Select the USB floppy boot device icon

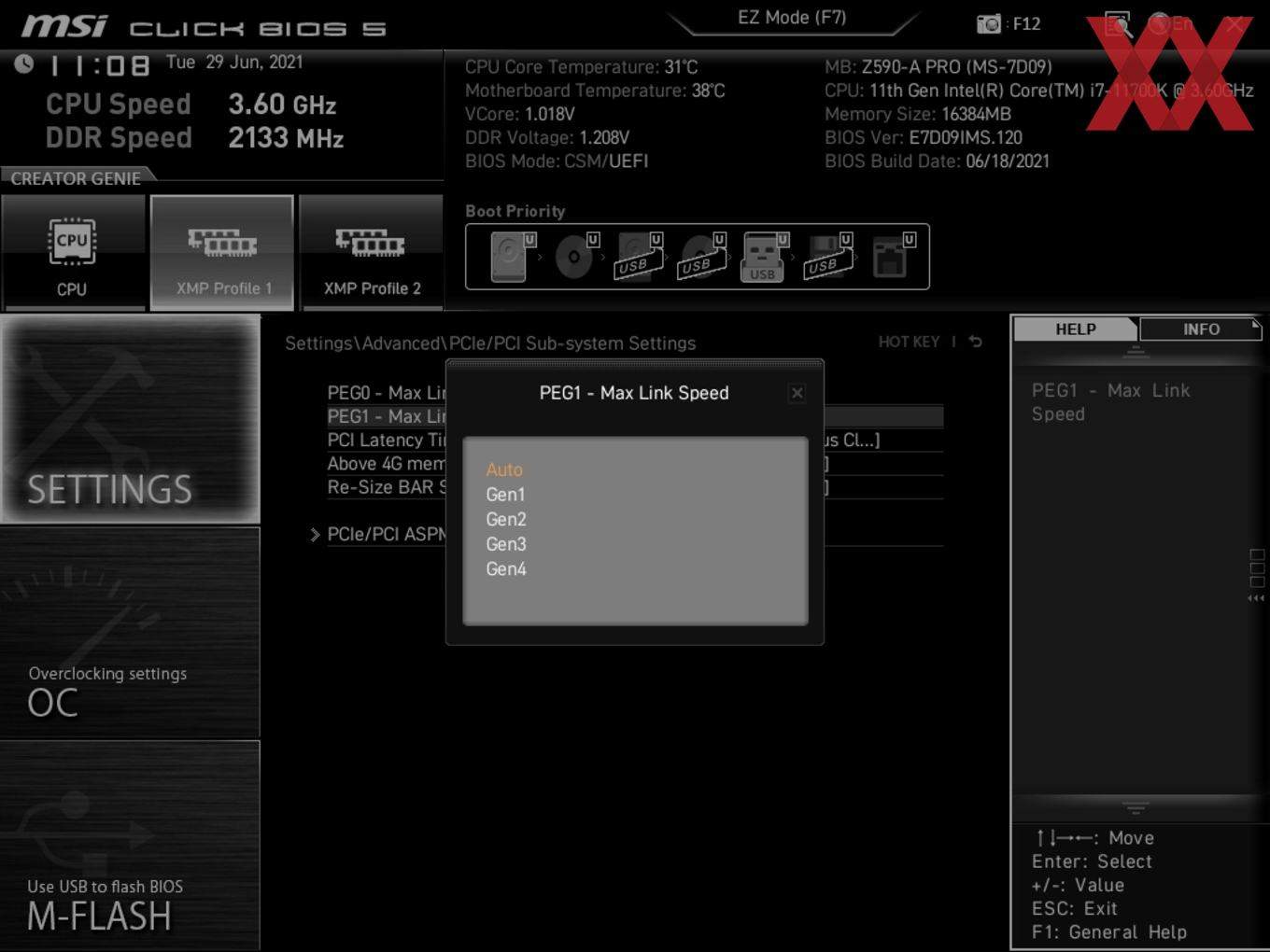(827, 257)
